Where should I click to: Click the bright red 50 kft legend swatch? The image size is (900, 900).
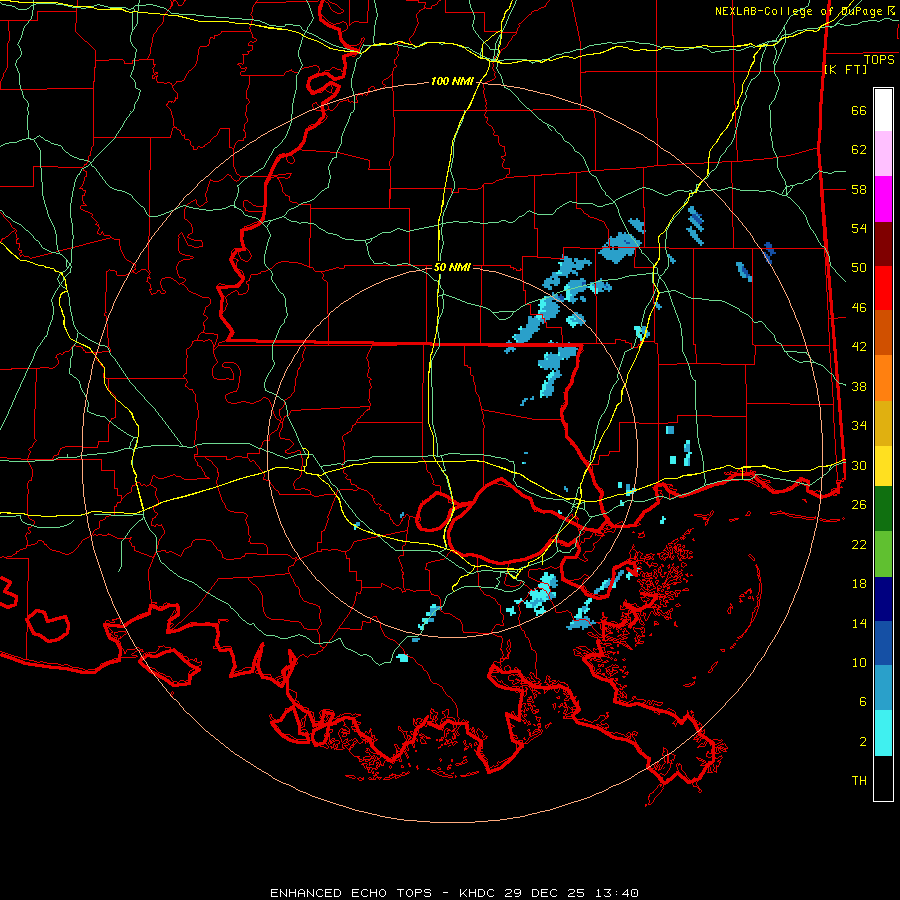point(883,288)
